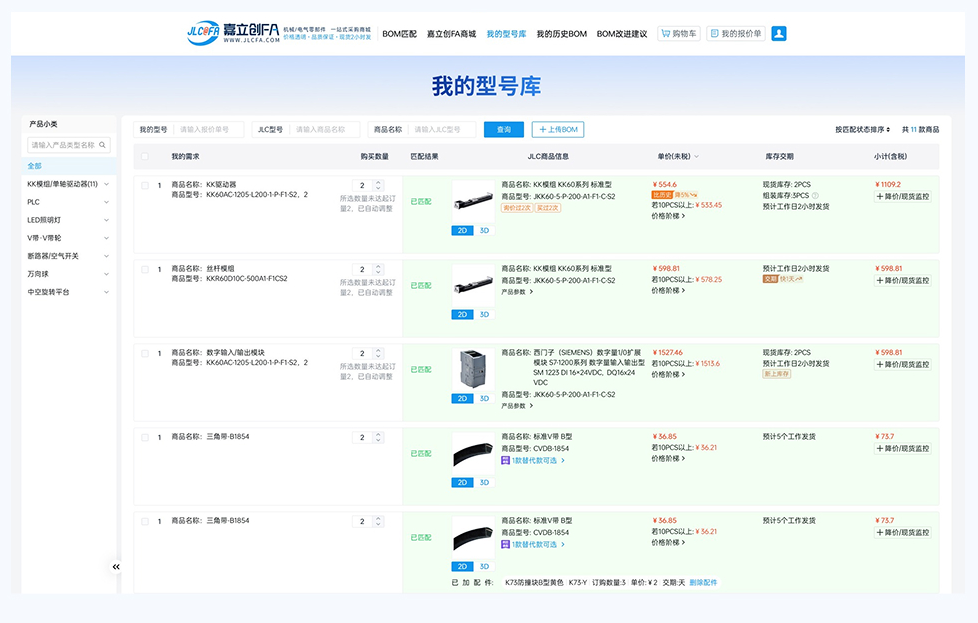Go to BOM匹配 in top navigation
This screenshot has height=623, width=978.
coord(400,34)
